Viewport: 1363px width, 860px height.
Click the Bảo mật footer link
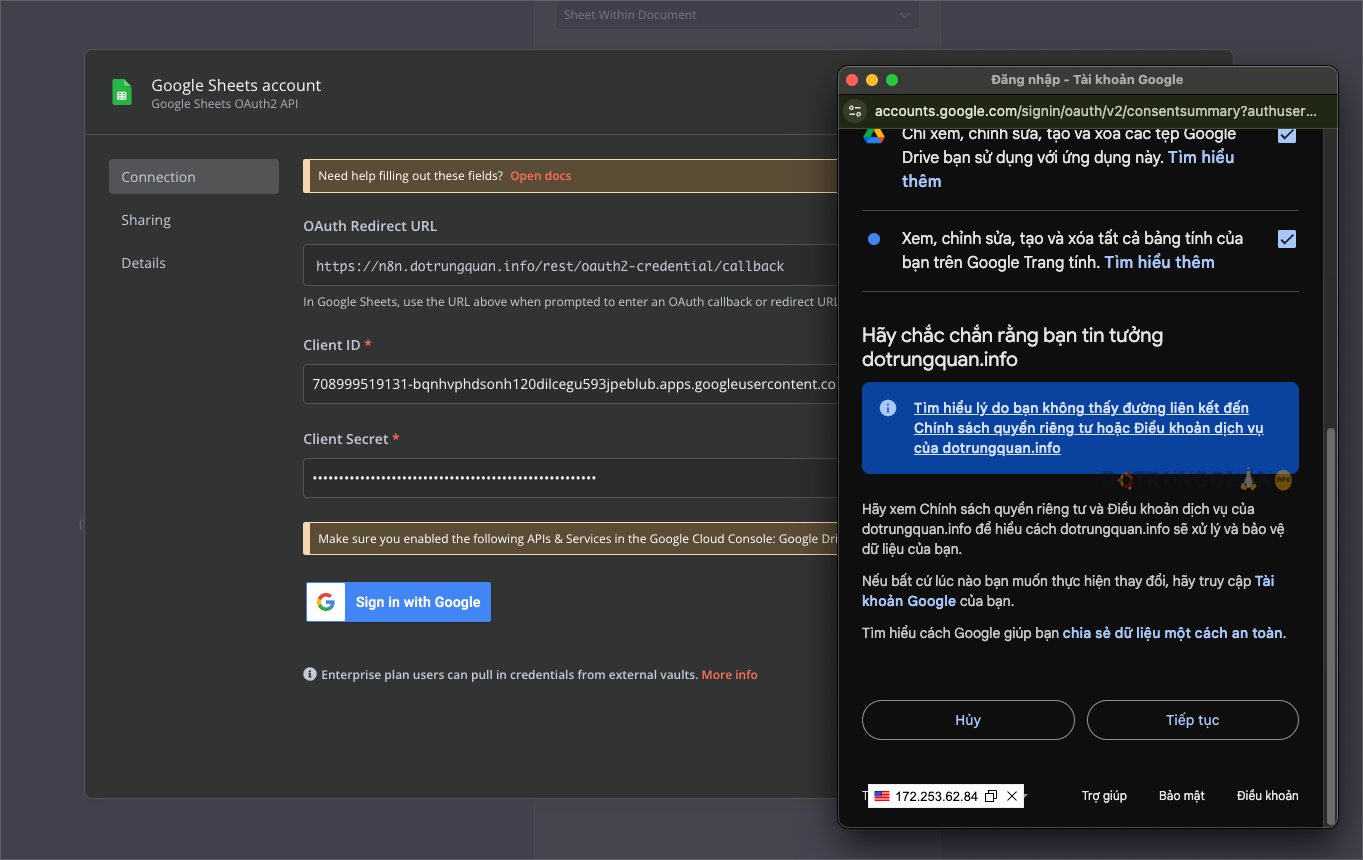pos(1182,796)
